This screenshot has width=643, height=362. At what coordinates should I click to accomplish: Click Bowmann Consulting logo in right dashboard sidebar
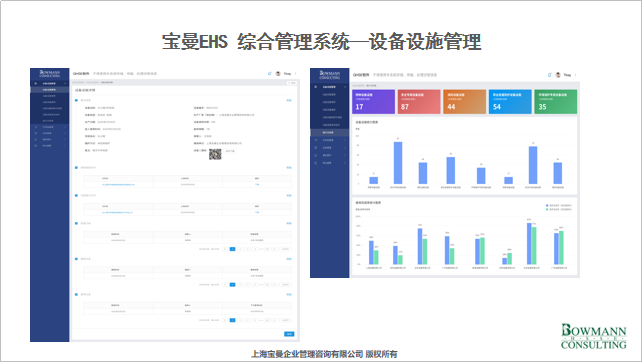[x=330, y=75]
